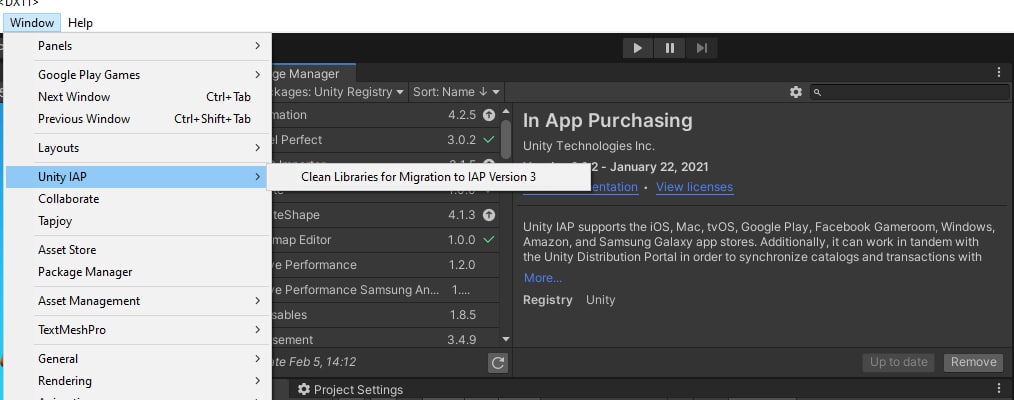
Task: Open Package Manager tab kebab menu
Action: (999, 73)
